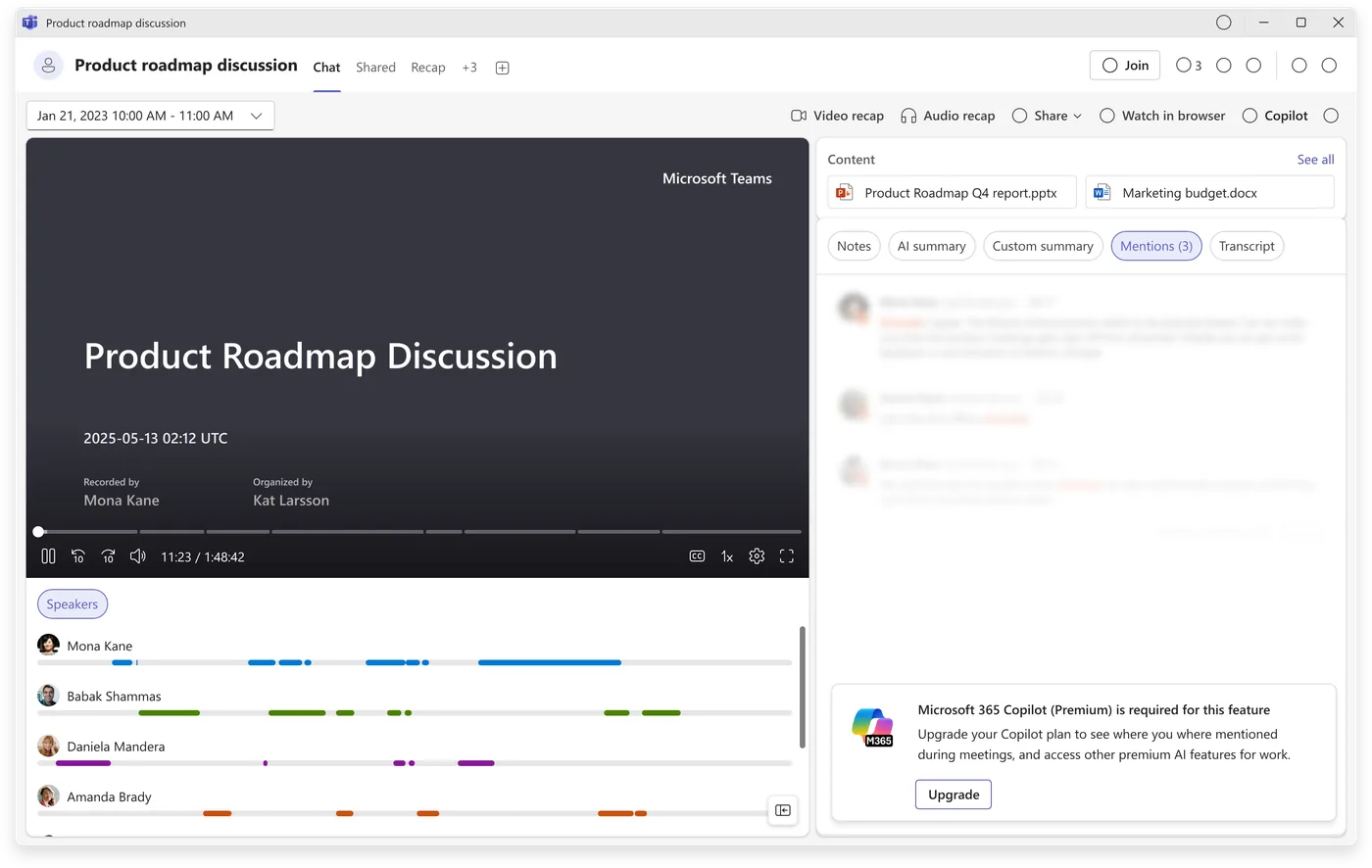Click the PowerPoint file icon
Image resolution: width=1372 pixels, height=868 pixels.
click(x=844, y=193)
